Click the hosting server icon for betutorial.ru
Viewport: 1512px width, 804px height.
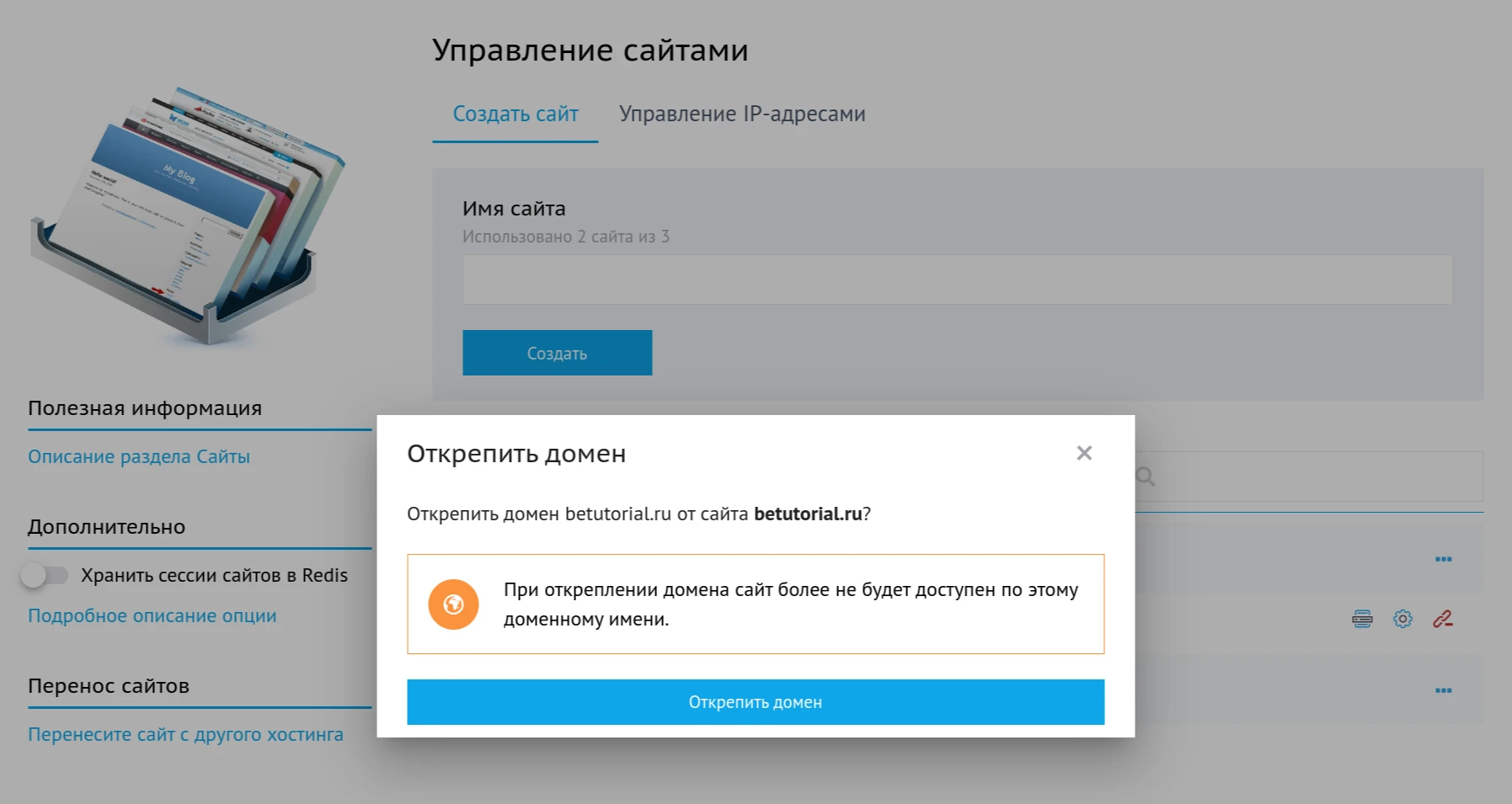(1361, 619)
